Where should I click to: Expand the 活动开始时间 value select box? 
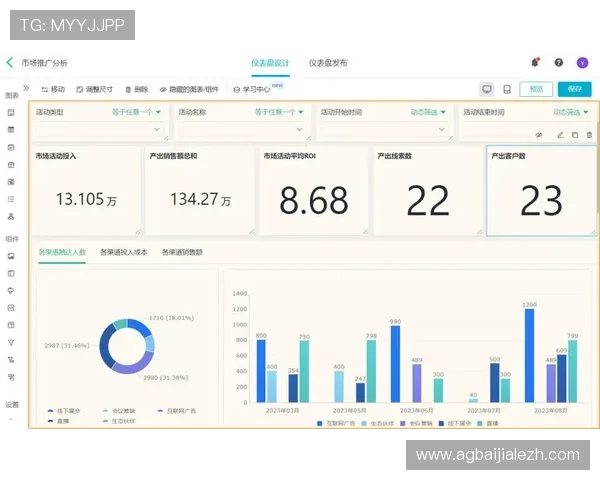[x=384, y=129]
